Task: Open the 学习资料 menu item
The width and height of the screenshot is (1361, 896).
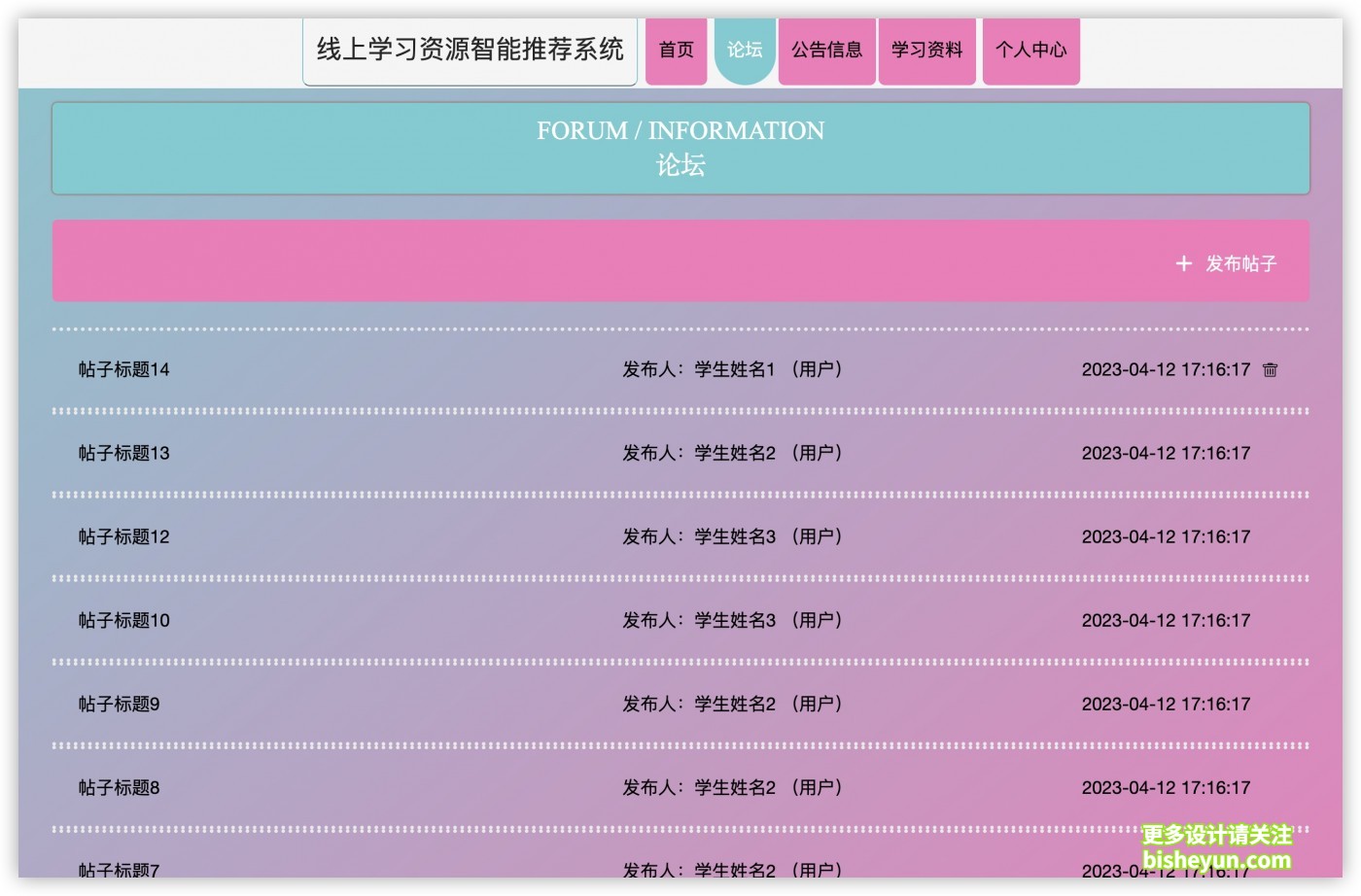Action: click(926, 50)
